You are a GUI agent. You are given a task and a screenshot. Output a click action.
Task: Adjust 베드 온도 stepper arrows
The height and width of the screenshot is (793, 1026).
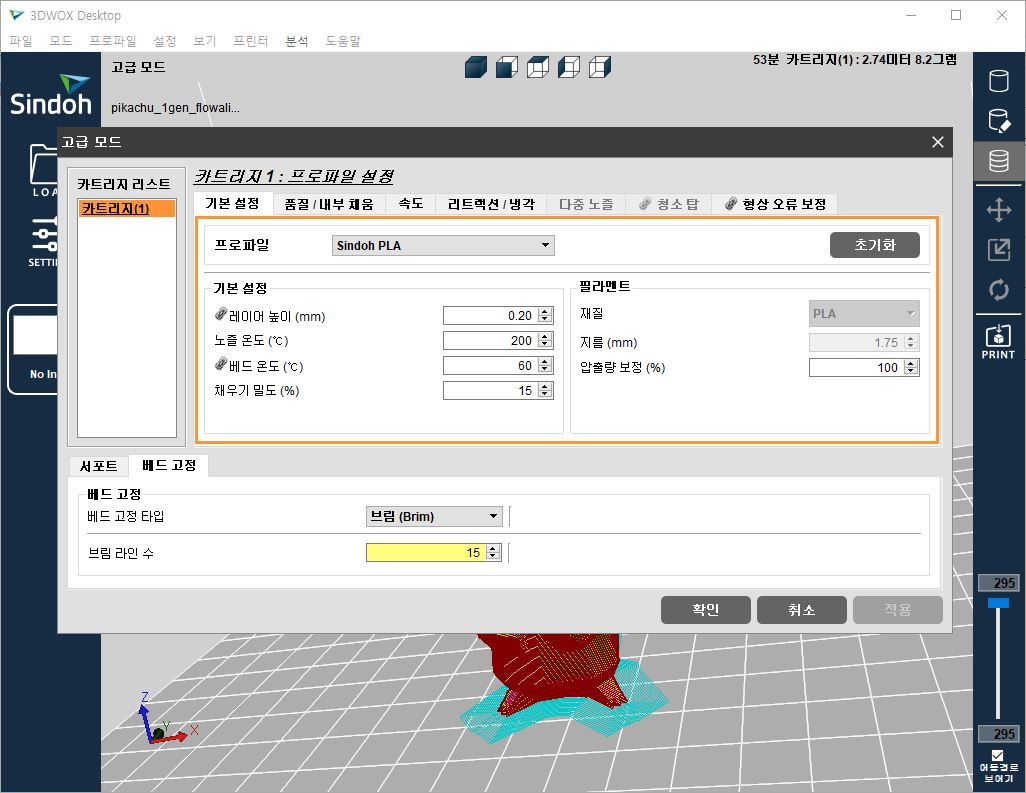(x=545, y=365)
